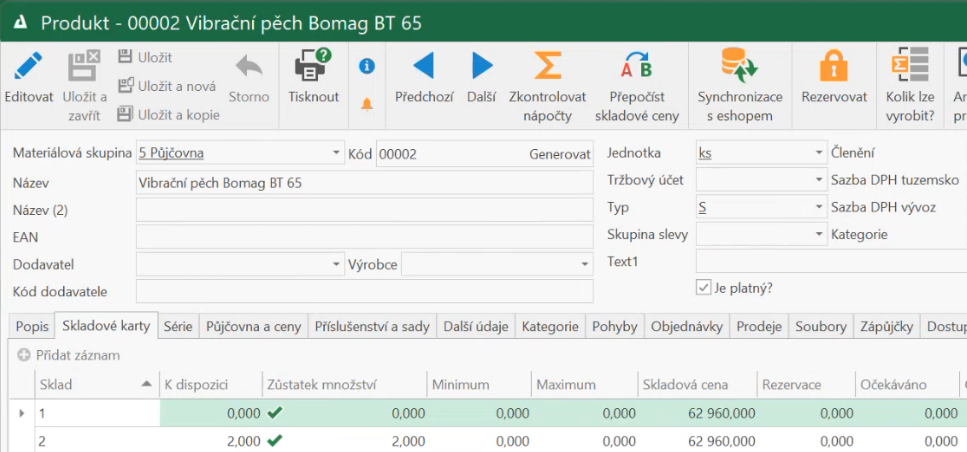Open the Tržbový účet dropdown

point(819,180)
